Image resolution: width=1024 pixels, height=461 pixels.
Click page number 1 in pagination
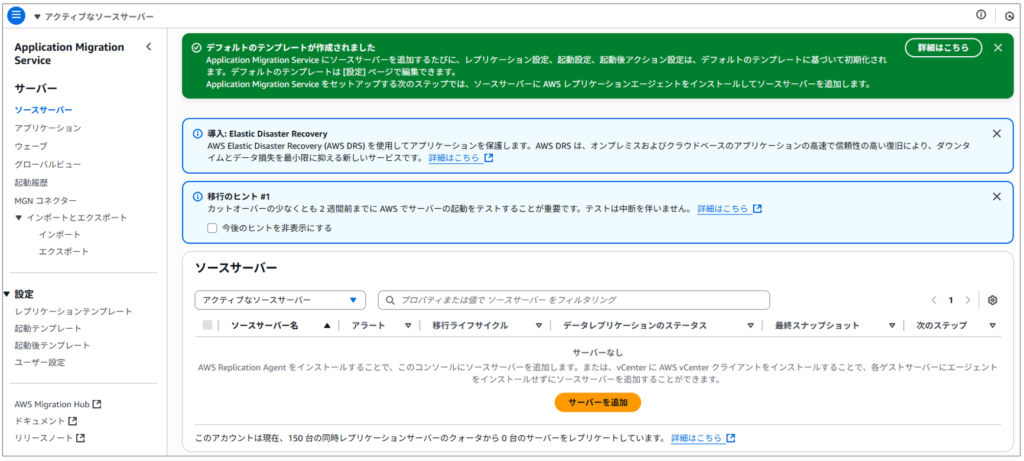tap(951, 300)
